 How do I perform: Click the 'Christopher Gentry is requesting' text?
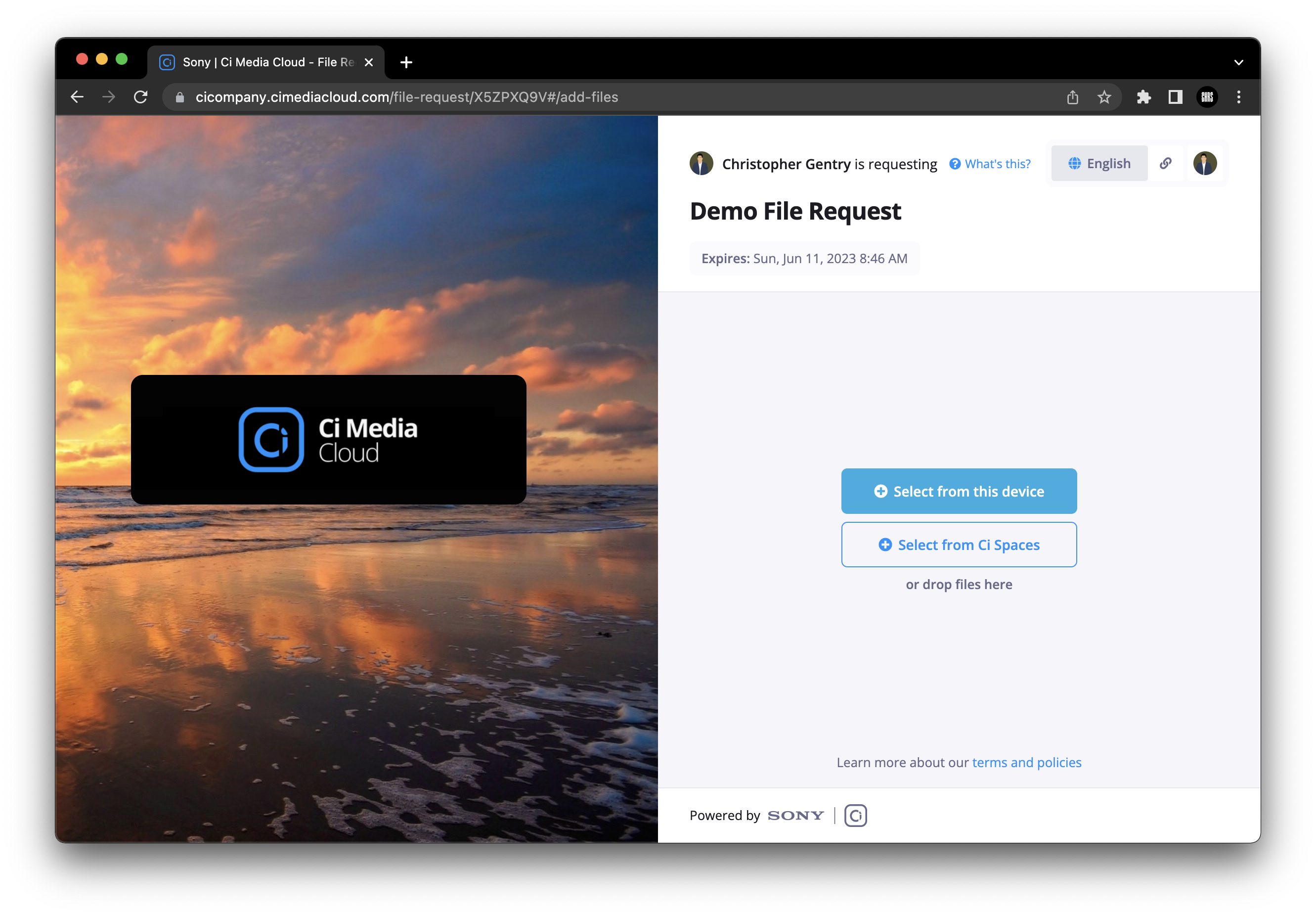point(830,164)
